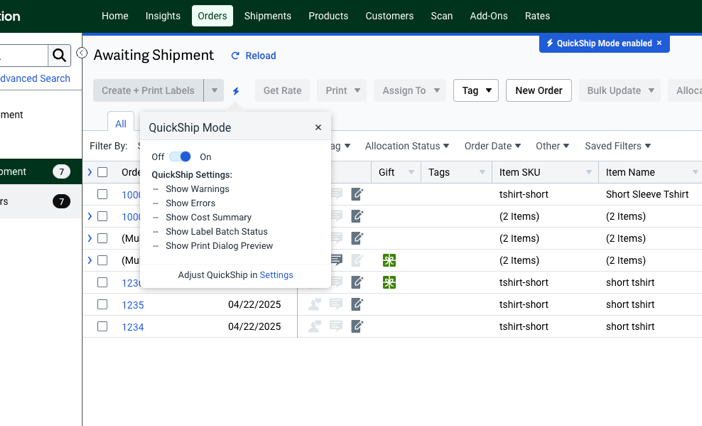Click the green gift icon in the short tshirt row
702x426 pixels.
[x=389, y=282]
